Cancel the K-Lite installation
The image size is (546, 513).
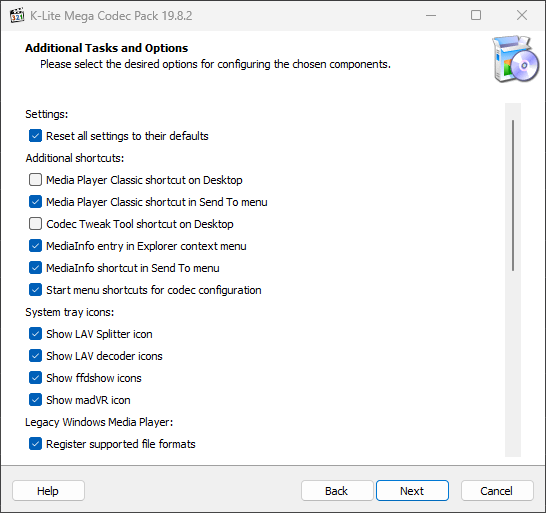[x=497, y=491]
